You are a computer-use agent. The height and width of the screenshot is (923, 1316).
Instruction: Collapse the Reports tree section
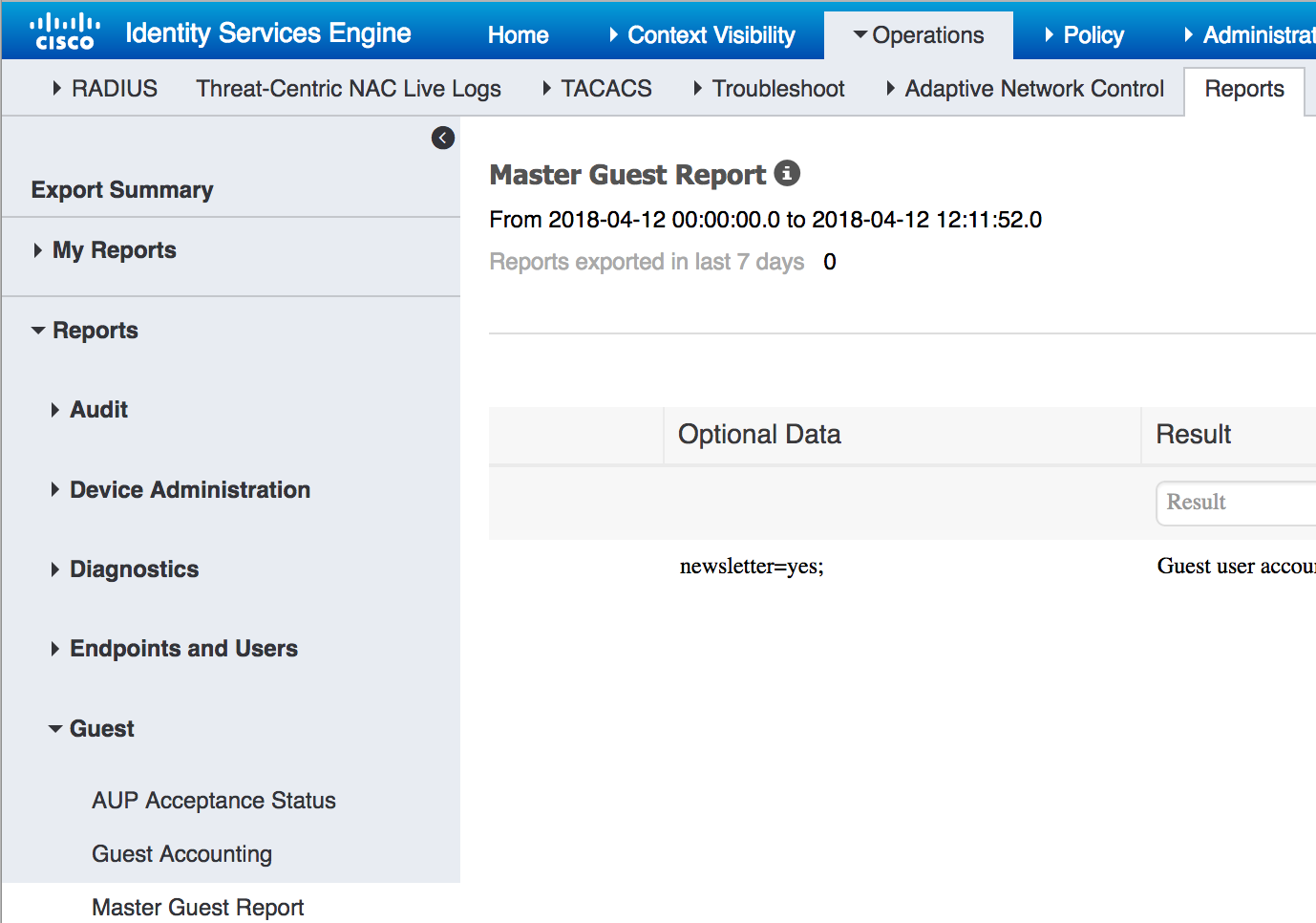(x=85, y=331)
